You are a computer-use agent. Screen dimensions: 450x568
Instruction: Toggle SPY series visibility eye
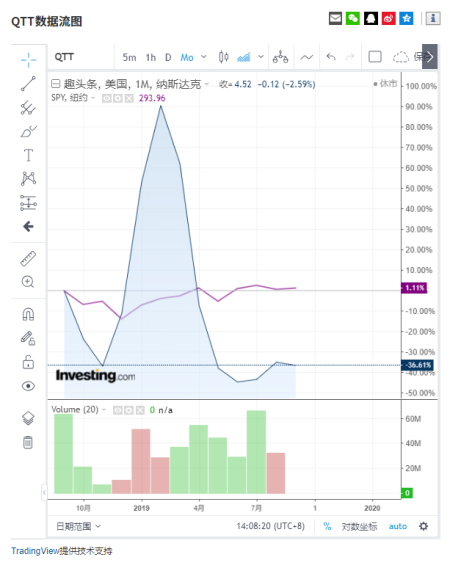[x=107, y=99]
